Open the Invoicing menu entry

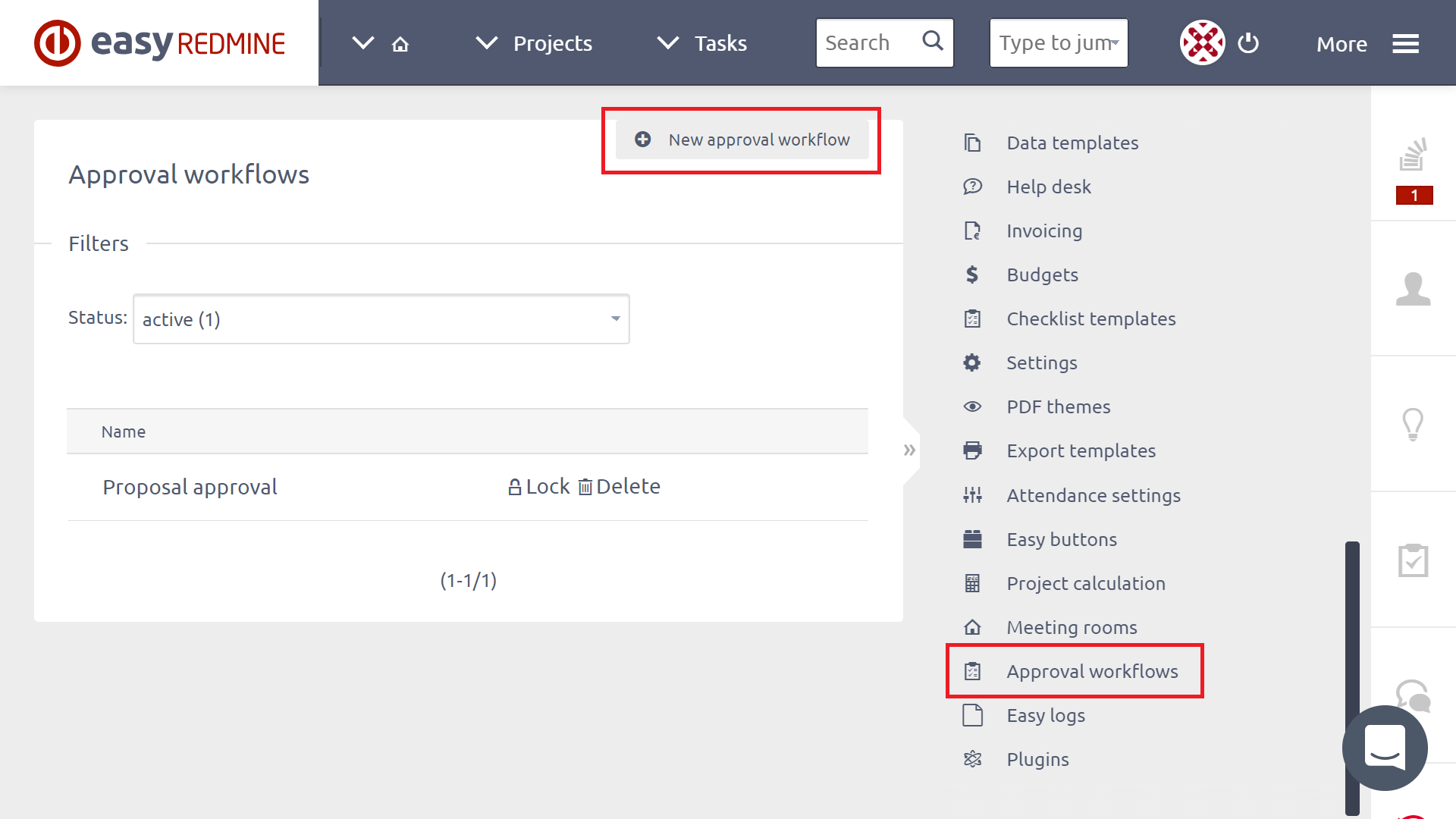[1044, 231]
